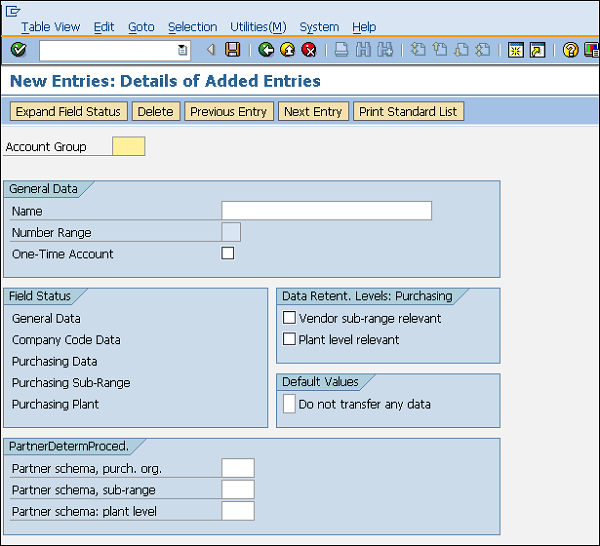600x546 pixels.
Task: Click Partner schema: plant level field
Action: point(238,511)
